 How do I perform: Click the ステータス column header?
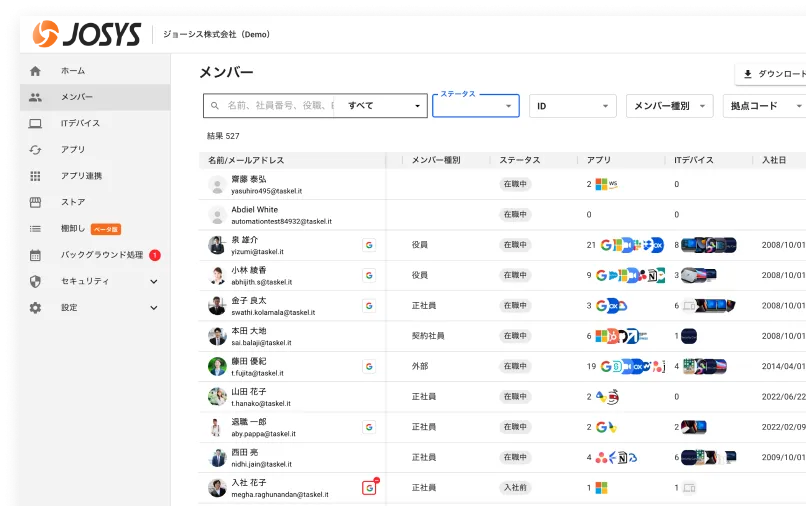coord(520,160)
